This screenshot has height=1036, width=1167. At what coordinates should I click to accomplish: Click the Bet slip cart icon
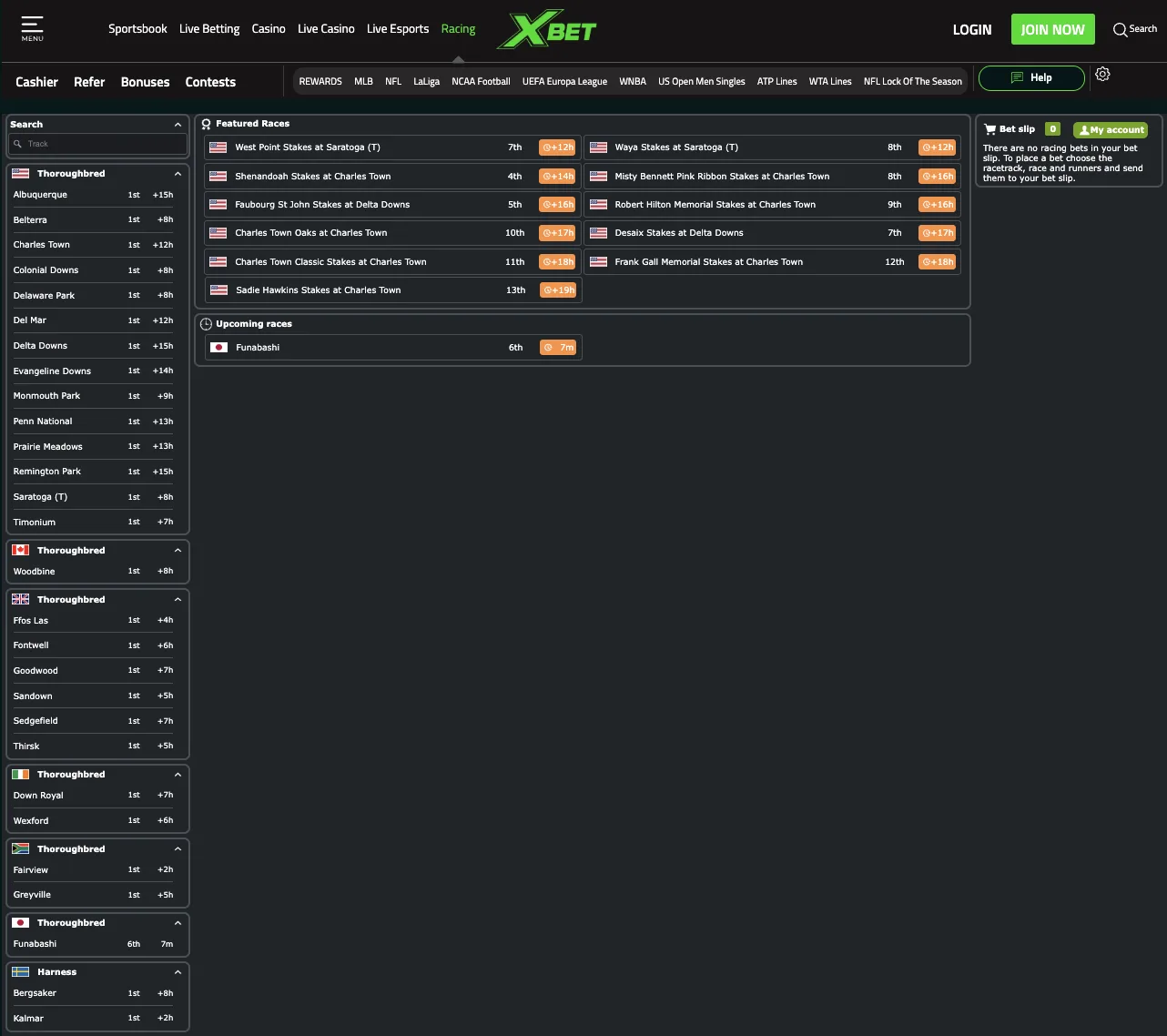point(989,129)
